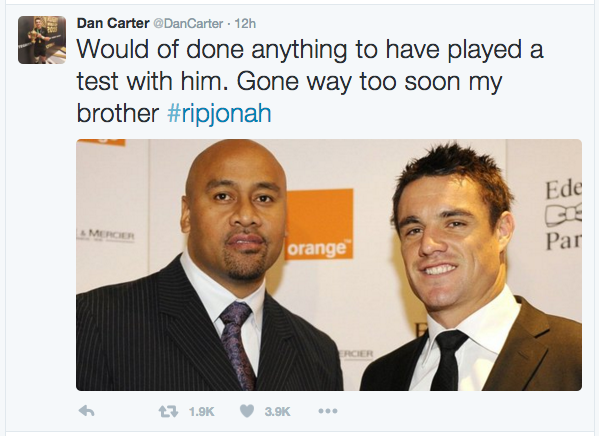
Task: Click the 1.9K retweet count
Action: point(201,412)
